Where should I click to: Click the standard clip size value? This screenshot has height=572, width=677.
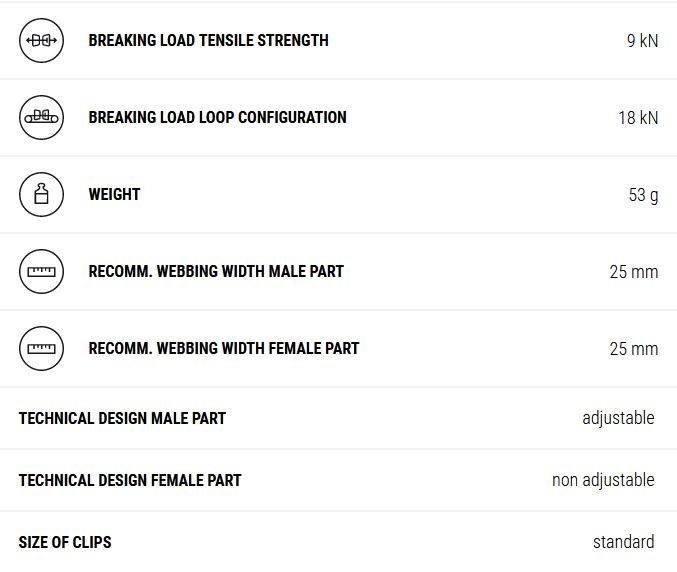coord(623,542)
